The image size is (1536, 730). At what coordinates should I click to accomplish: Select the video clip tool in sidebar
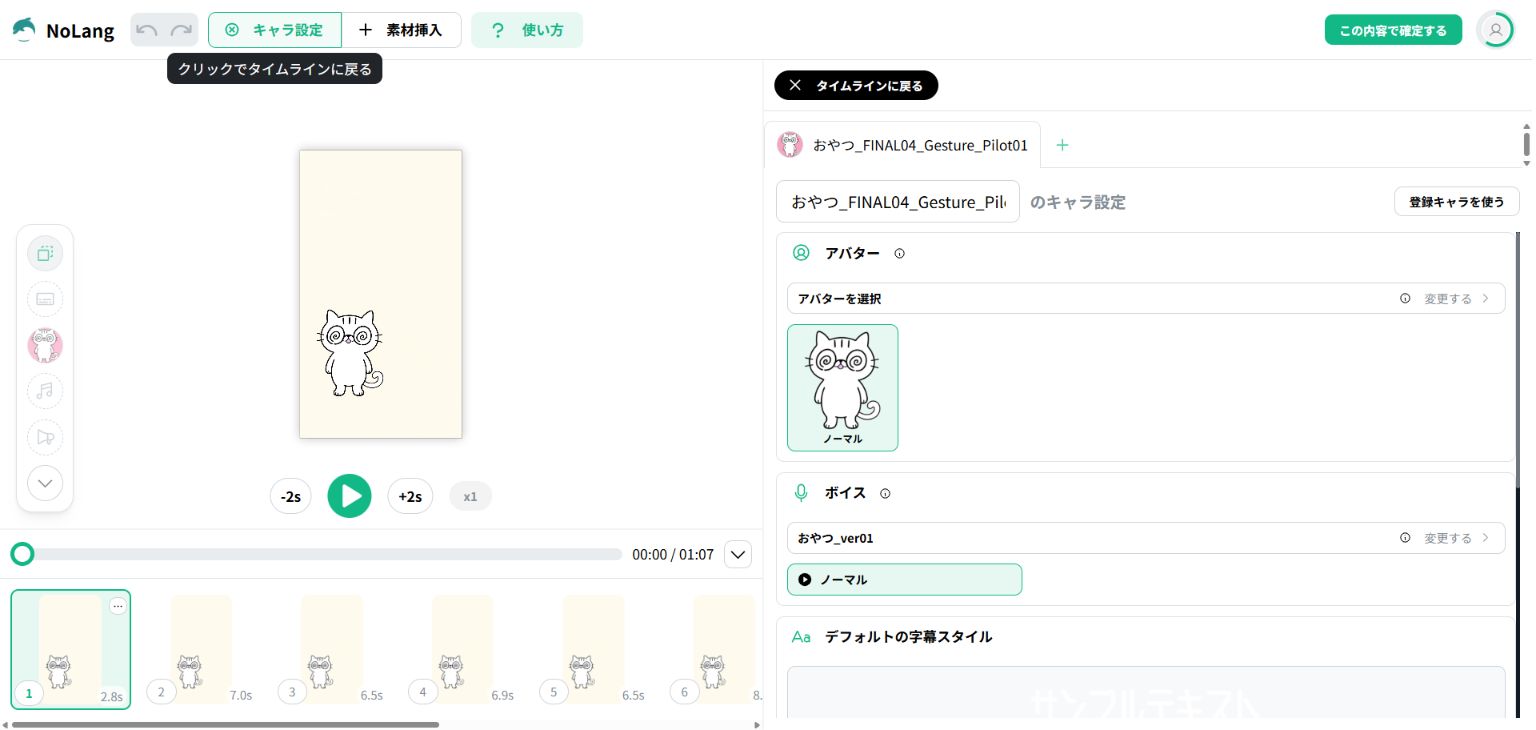coord(45,437)
